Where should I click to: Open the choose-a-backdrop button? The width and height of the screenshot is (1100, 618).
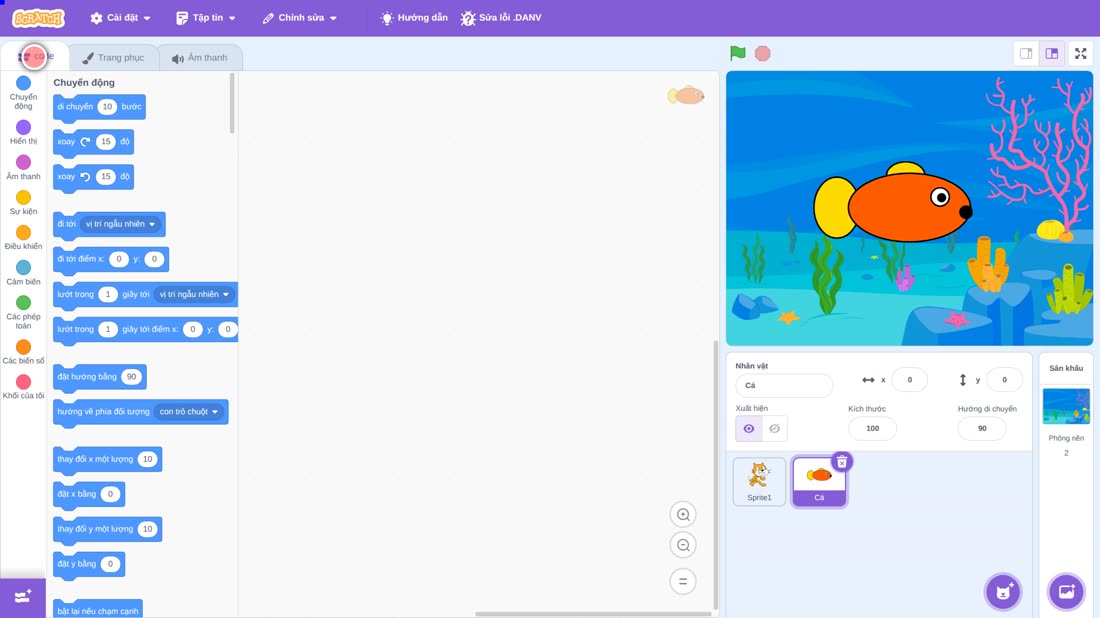(x=1066, y=591)
